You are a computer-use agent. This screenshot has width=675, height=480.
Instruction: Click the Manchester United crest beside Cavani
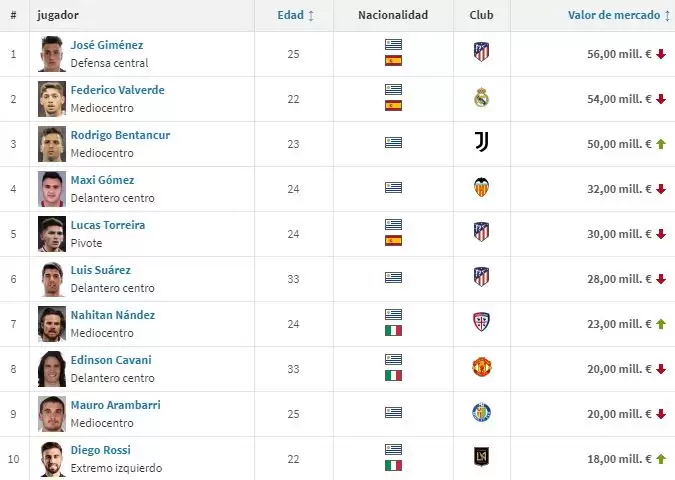click(481, 367)
